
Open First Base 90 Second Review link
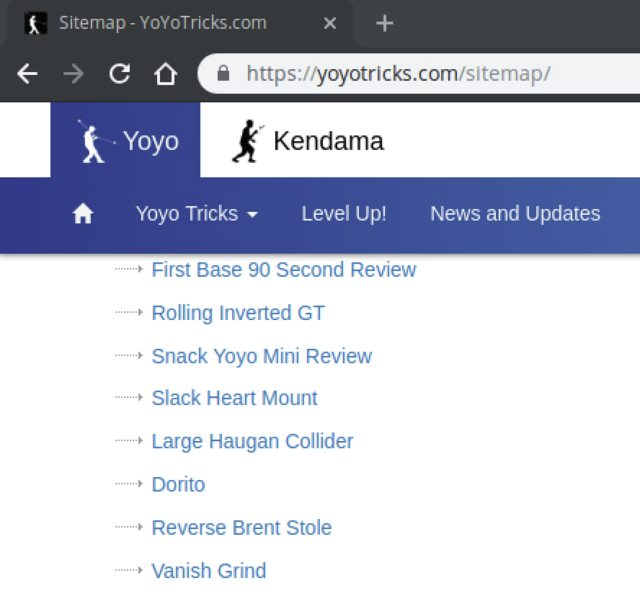[x=284, y=270]
